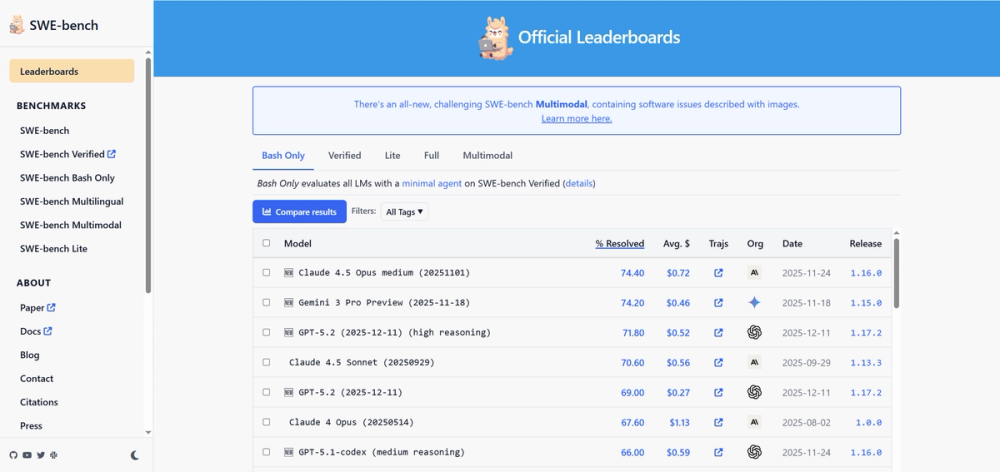Click Anthropic org logo in Claude 4 Opus row

pyautogui.click(x=754, y=422)
